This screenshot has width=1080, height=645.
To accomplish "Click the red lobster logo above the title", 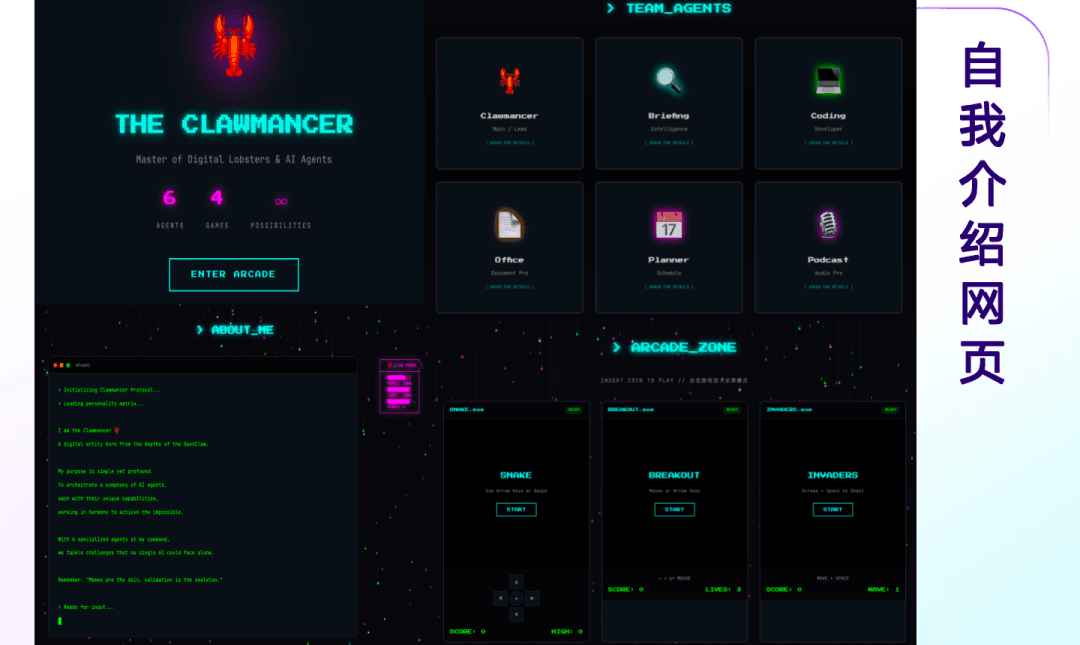I will point(234,45).
